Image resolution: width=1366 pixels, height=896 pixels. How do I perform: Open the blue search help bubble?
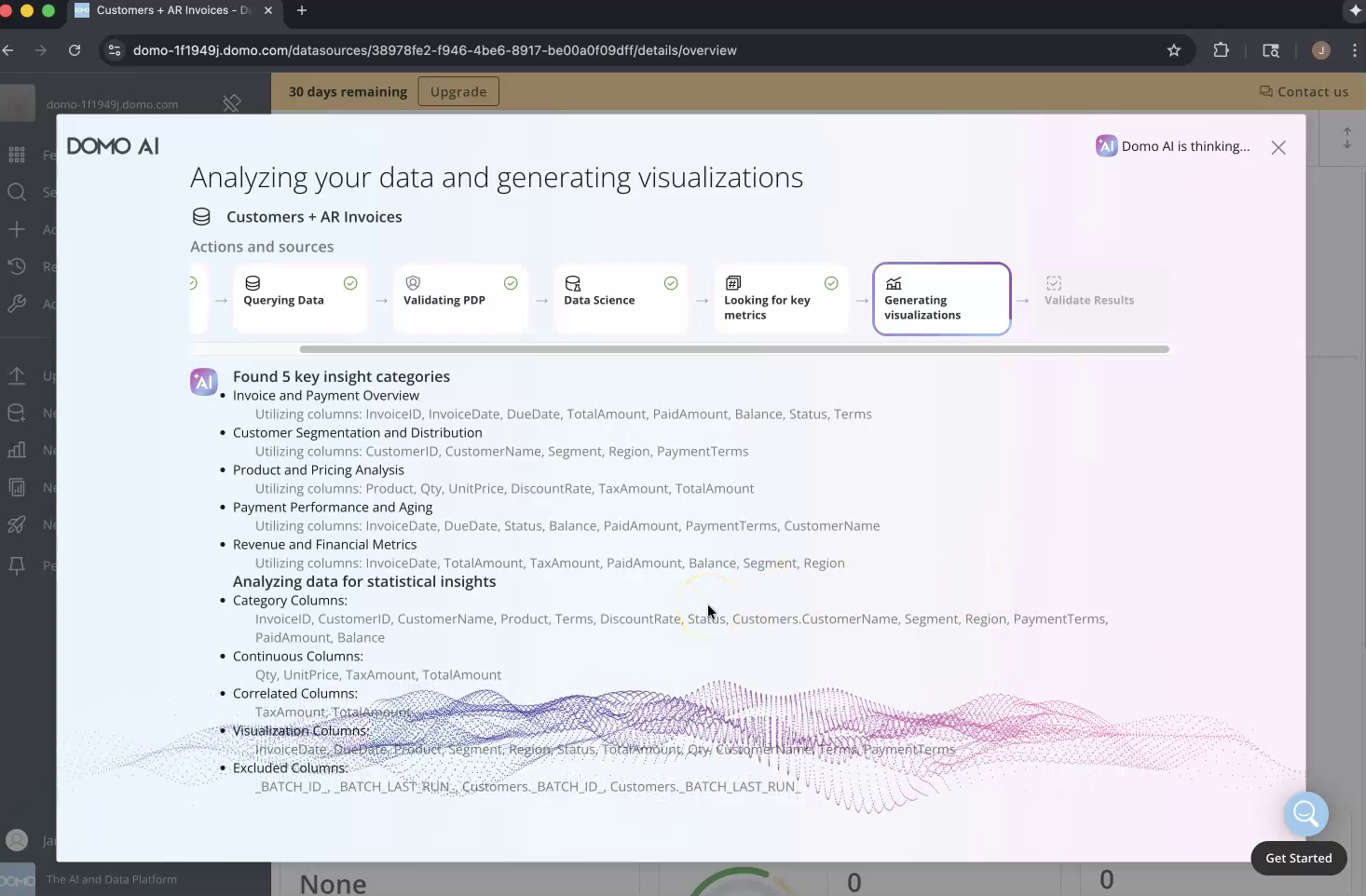point(1305,814)
